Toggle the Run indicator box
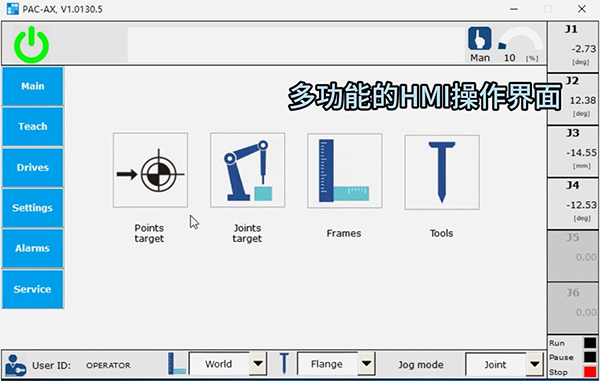Viewport: 600px width, 381px height. pos(590,342)
